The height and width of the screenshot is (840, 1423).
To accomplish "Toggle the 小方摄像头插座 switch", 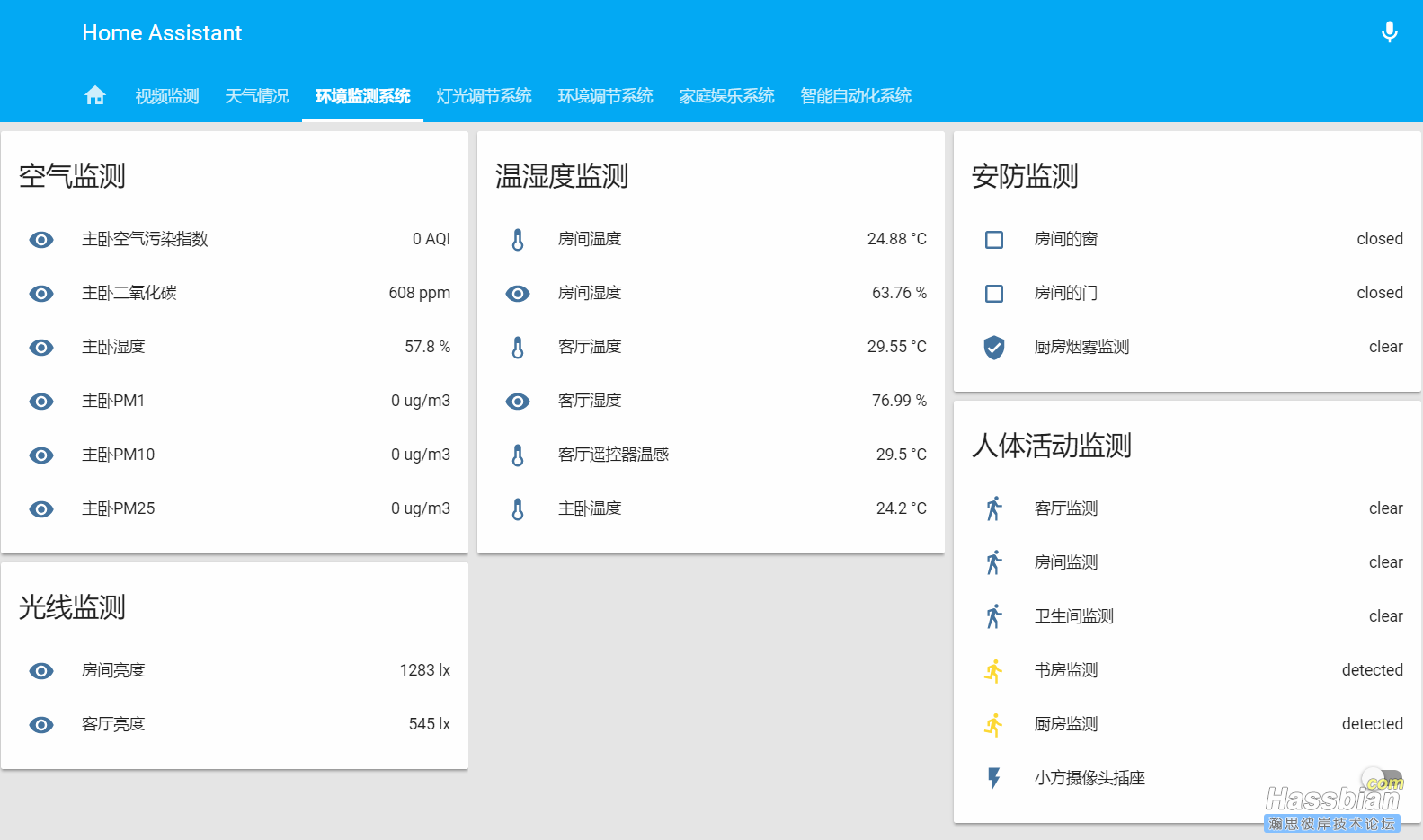I will tap(1383, 778).
